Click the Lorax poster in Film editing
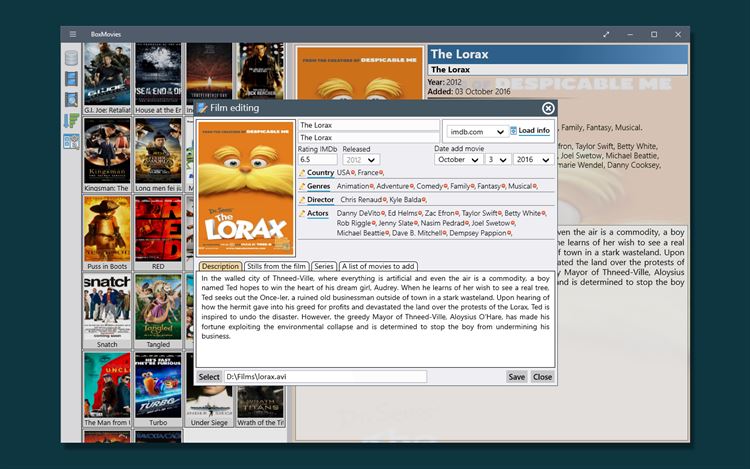Viewport: 750px width, 469px height. 246,189
